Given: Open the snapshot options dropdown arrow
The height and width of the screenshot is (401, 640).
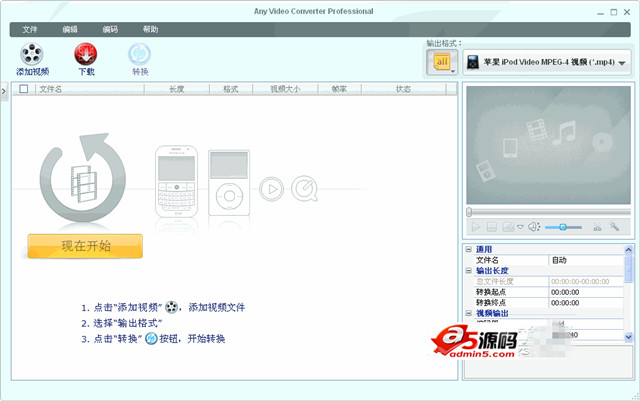Looking at the screenshot, I should click(520, 227).
